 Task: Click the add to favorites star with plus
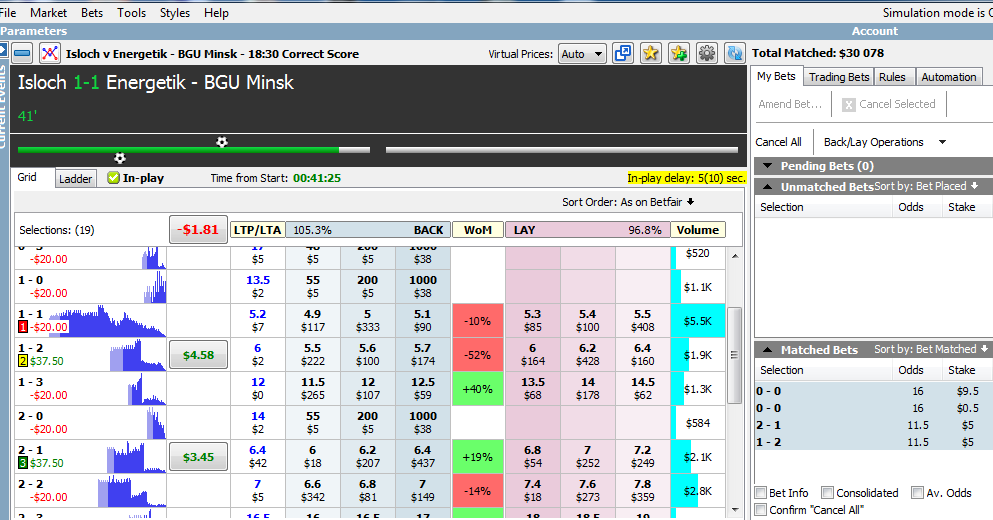678,54
